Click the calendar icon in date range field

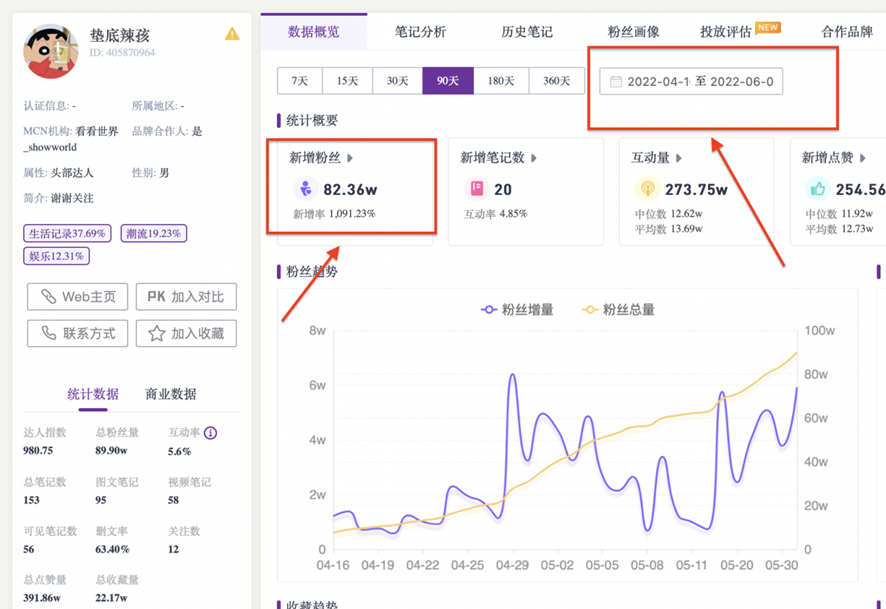615,81
